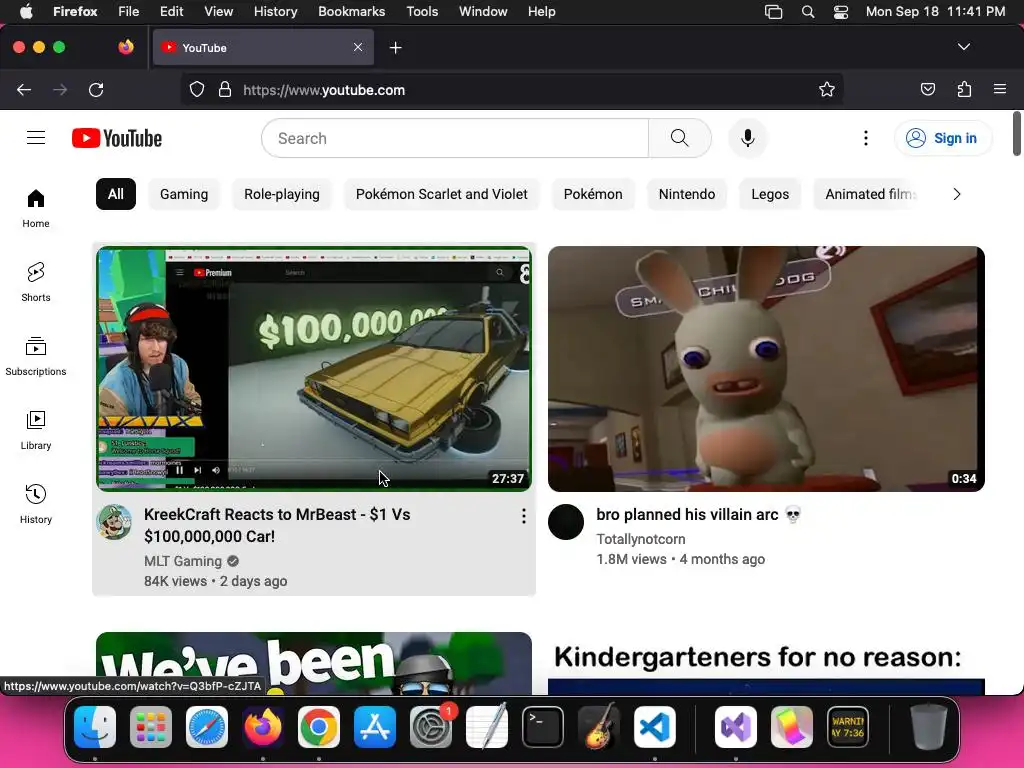Viewport: 1024px width, 768px height.
Task: Open Terminal from the Dock
Action: click(543, 727)
